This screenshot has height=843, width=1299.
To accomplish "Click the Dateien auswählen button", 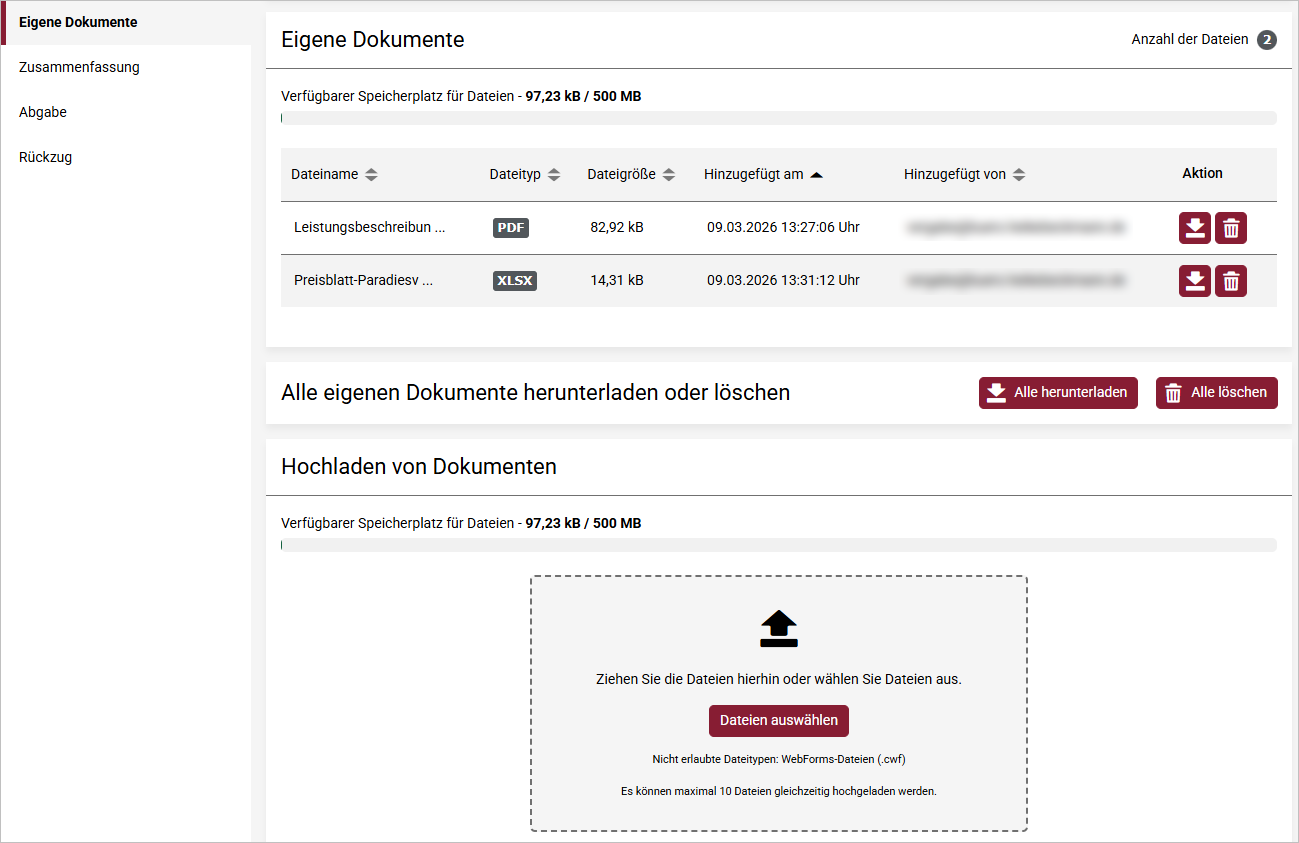I will (779, 721).
